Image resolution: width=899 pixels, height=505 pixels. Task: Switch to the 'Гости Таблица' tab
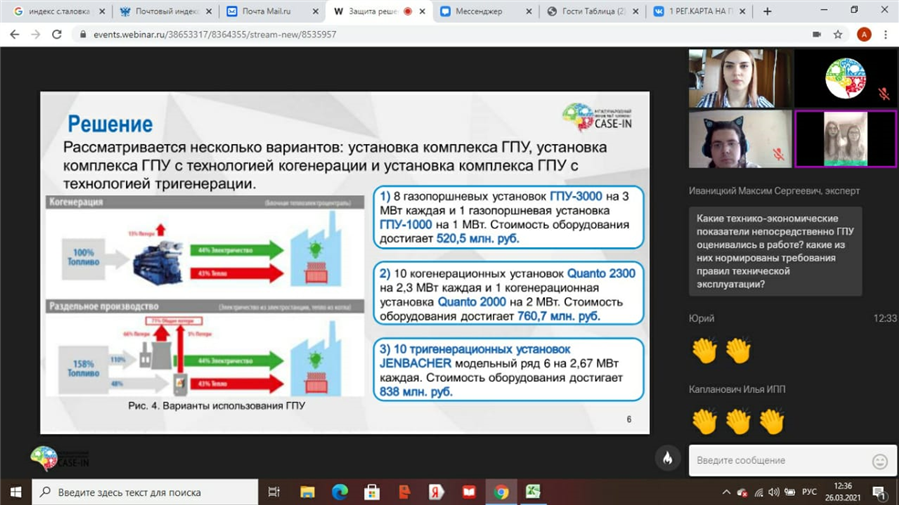point(592,11)
